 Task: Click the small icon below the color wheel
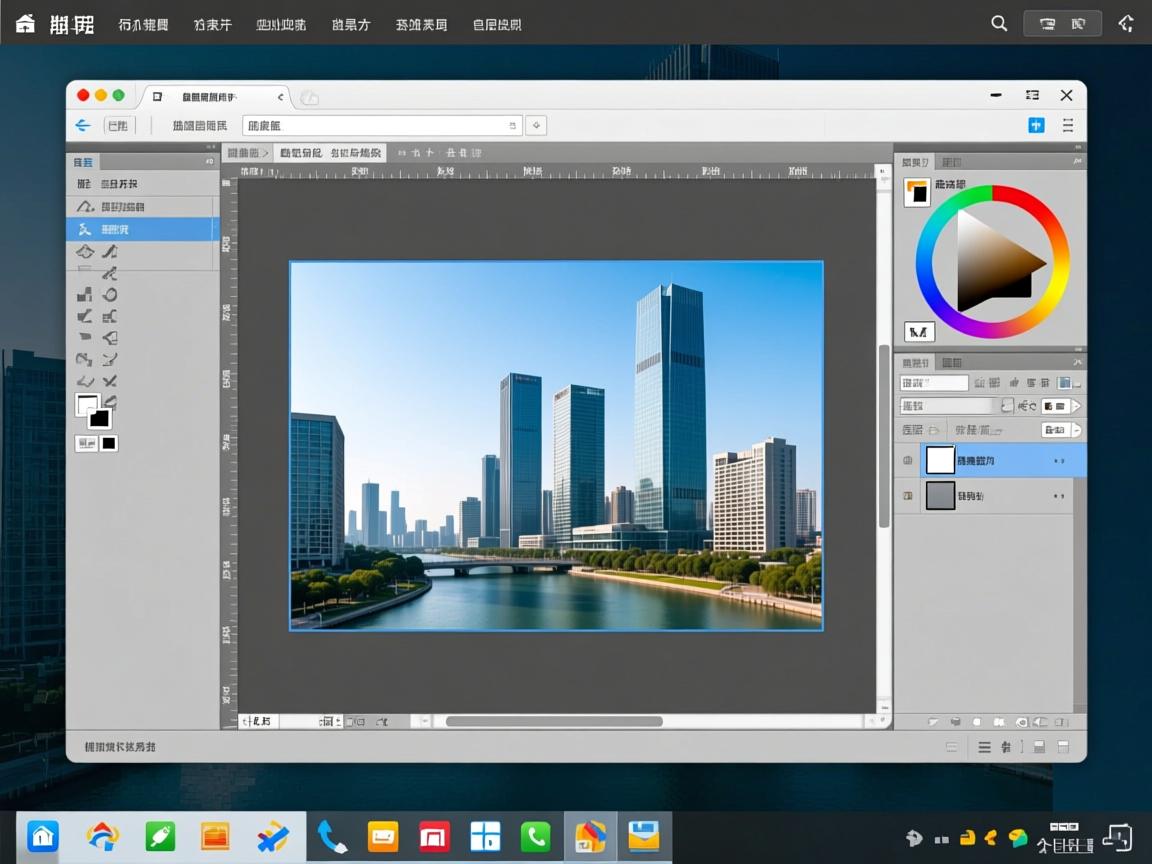(x=918, y=331)
